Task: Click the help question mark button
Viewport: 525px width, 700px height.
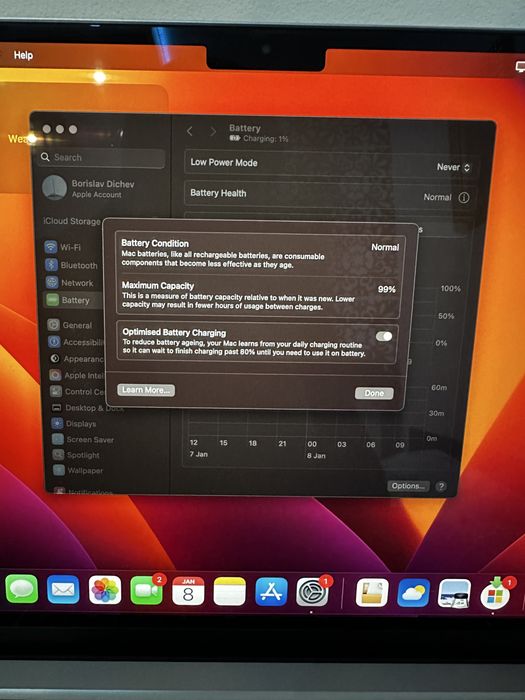Action: (441, 486)
